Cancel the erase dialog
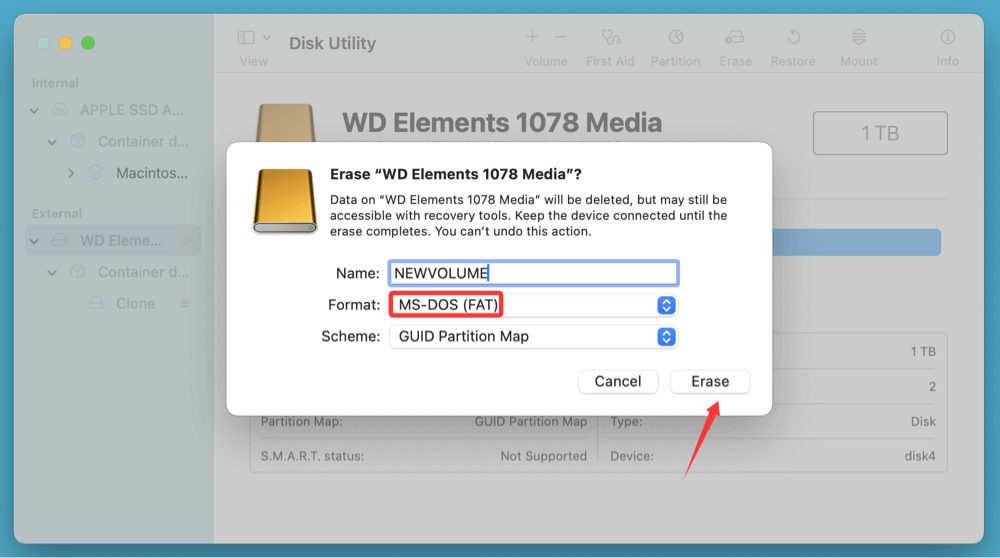The width and height of the screenshot is (1000, 558). [617, 381]
